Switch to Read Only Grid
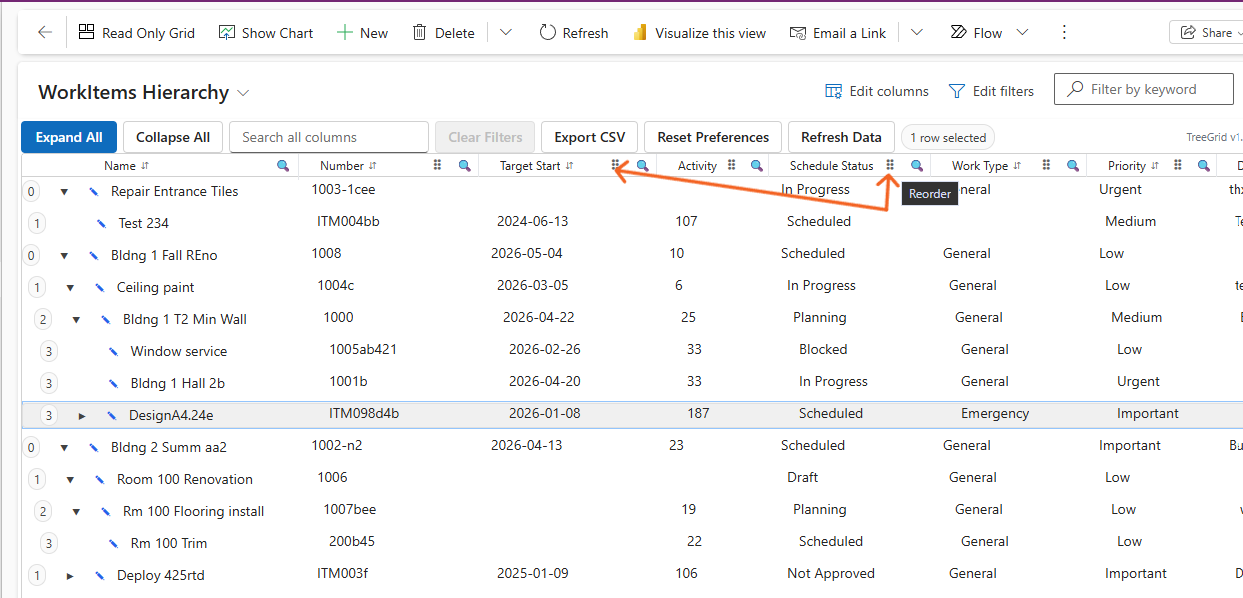This screenshot has width=1243, height=598. pos(137,33)
